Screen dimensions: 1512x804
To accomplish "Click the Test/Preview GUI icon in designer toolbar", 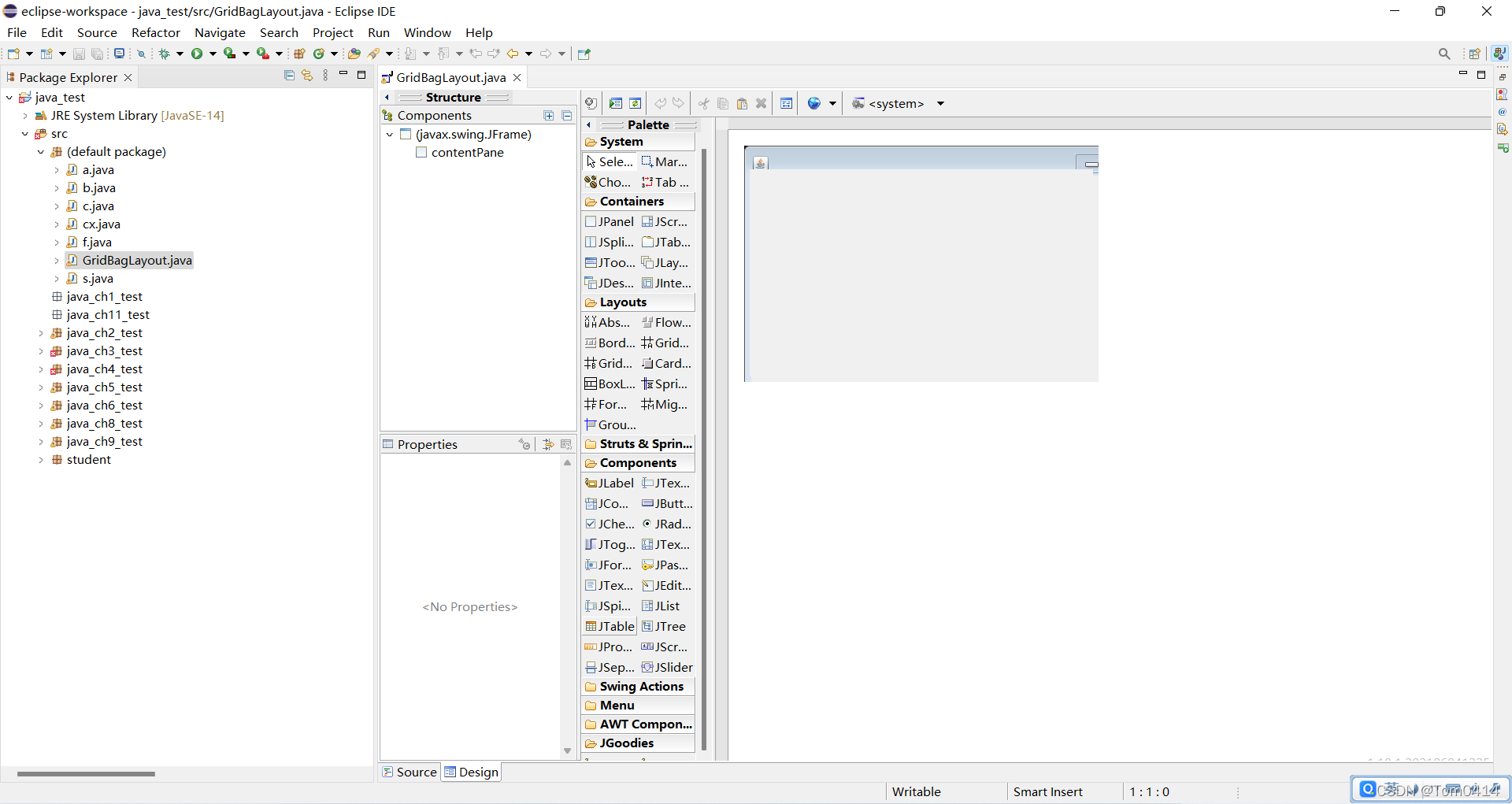I will point(616,103).
